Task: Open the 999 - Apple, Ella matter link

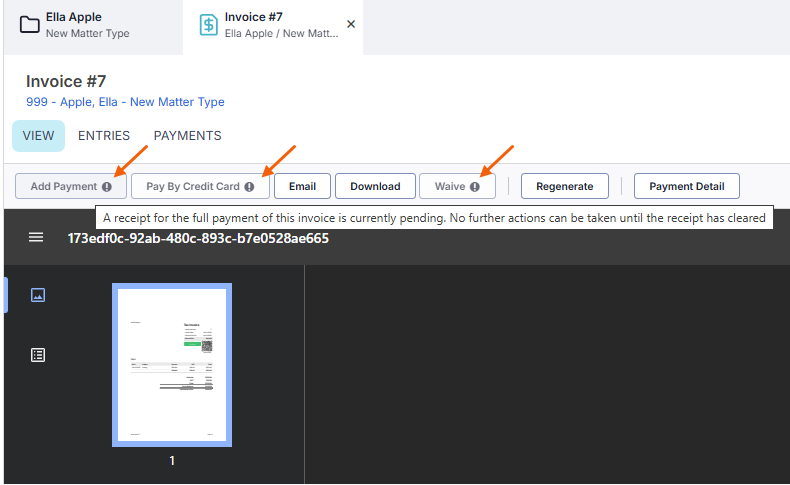Action: tap(125, 102)
